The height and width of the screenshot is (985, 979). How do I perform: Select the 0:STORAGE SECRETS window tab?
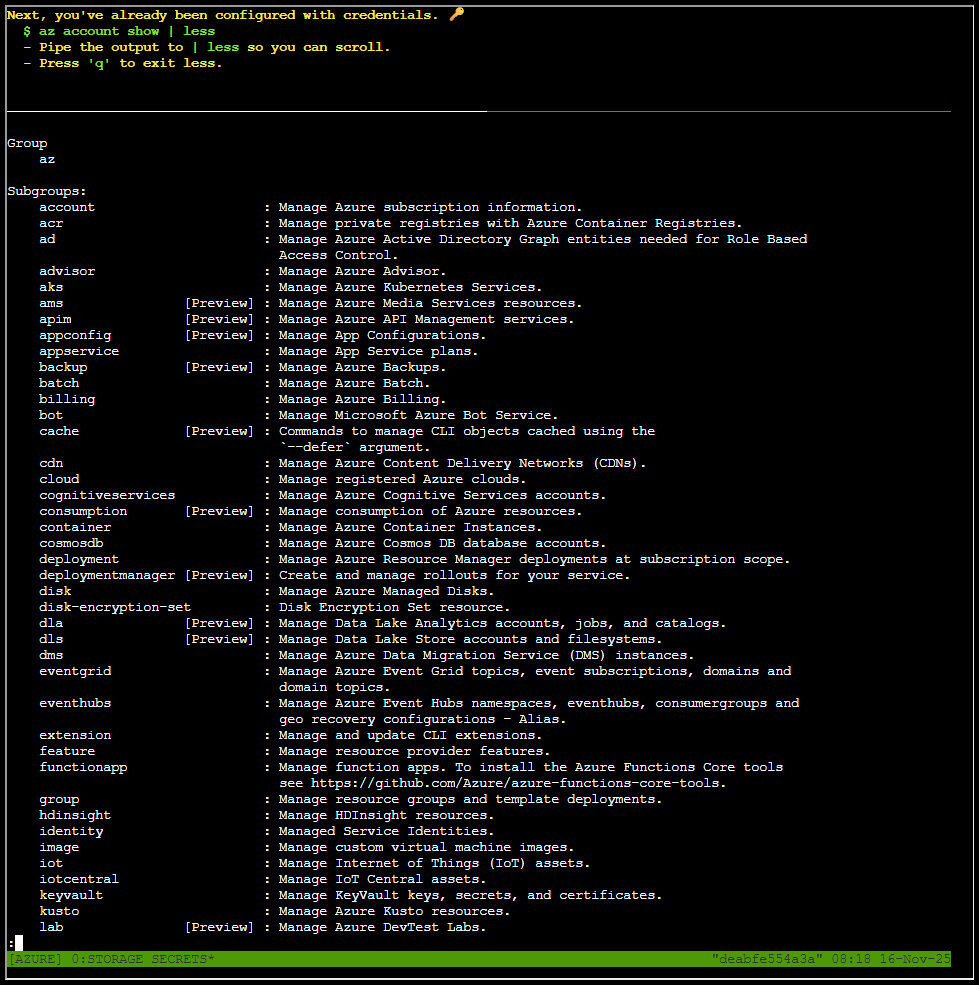pos(142,959)
